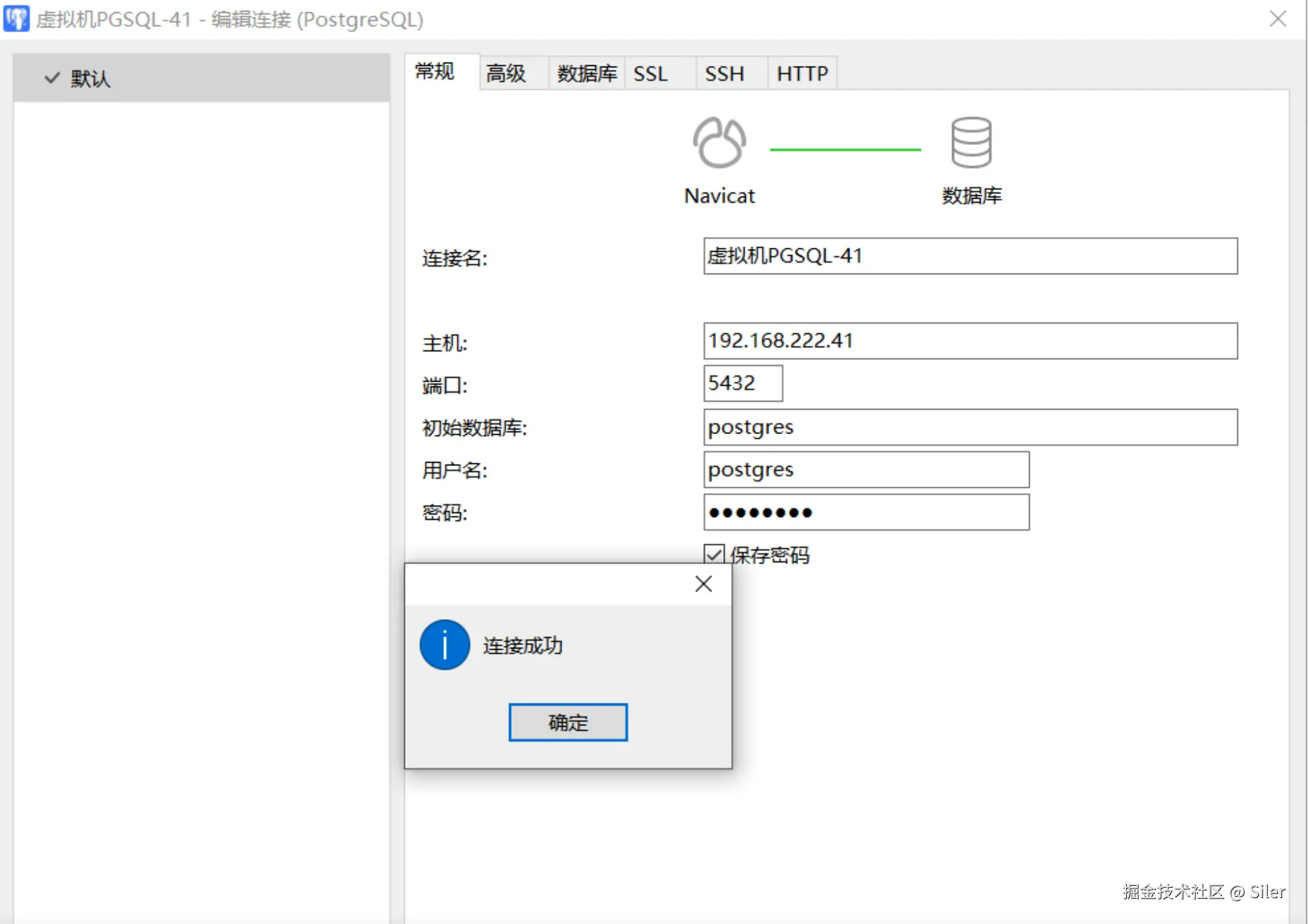The height and width of the screenshot is (924, 1308).
Task: Click the Navicat logo icon
Action: click(718, 142)
